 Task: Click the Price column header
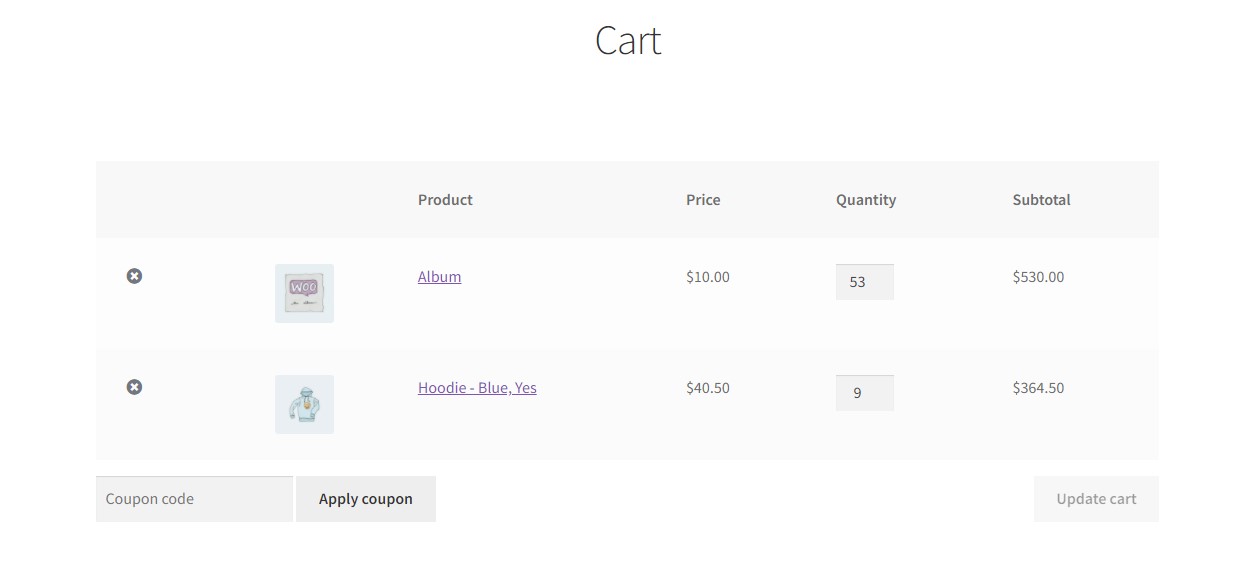(703, 199)
